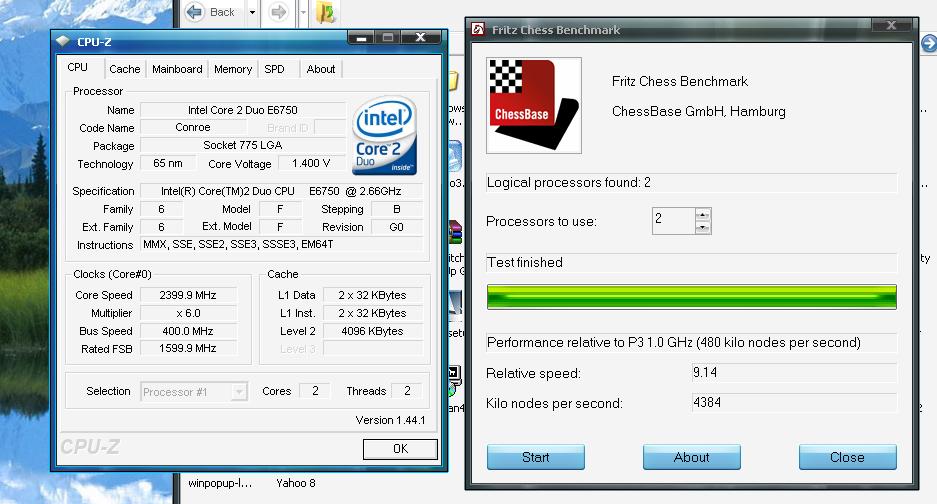Click the Close button in Fritz Benchmark

(x=847, y=457)
